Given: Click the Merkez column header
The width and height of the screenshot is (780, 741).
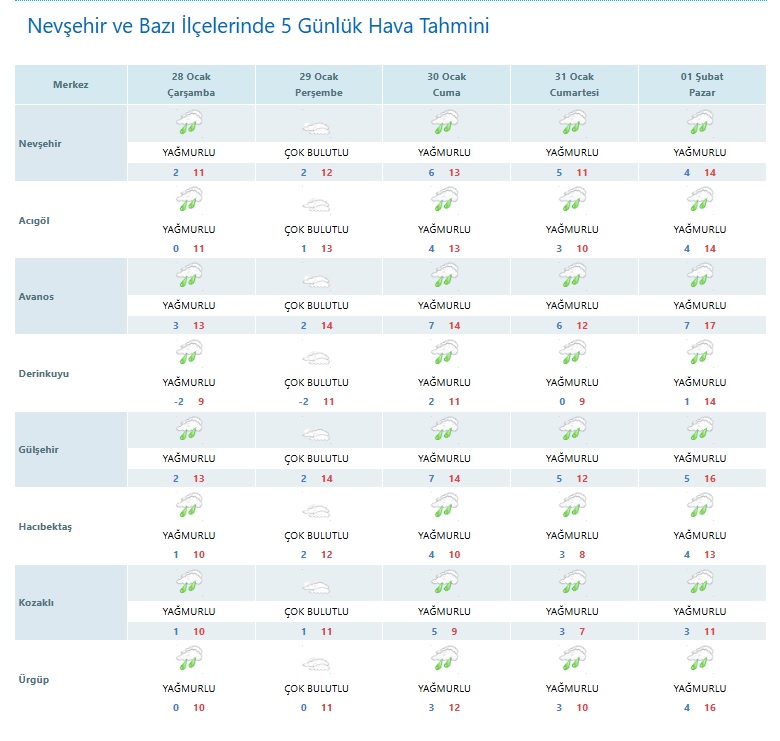Looking at the screenshot, I should point(71,85).
